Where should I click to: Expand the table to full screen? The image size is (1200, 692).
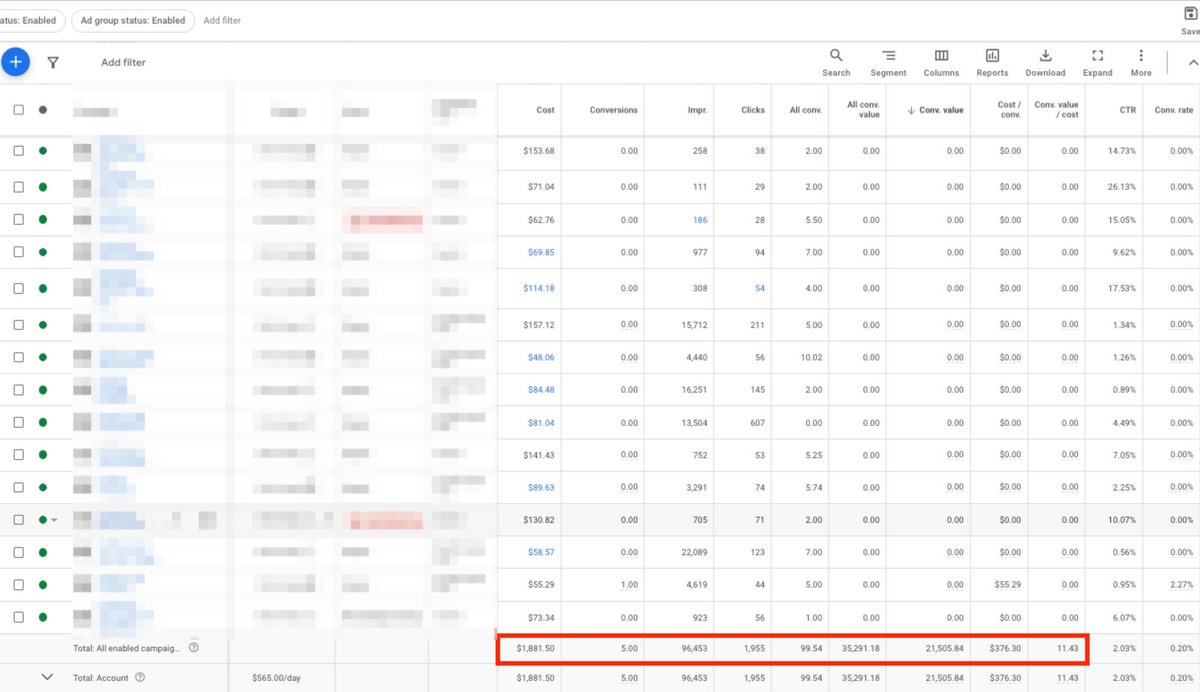click(1097, 62)
